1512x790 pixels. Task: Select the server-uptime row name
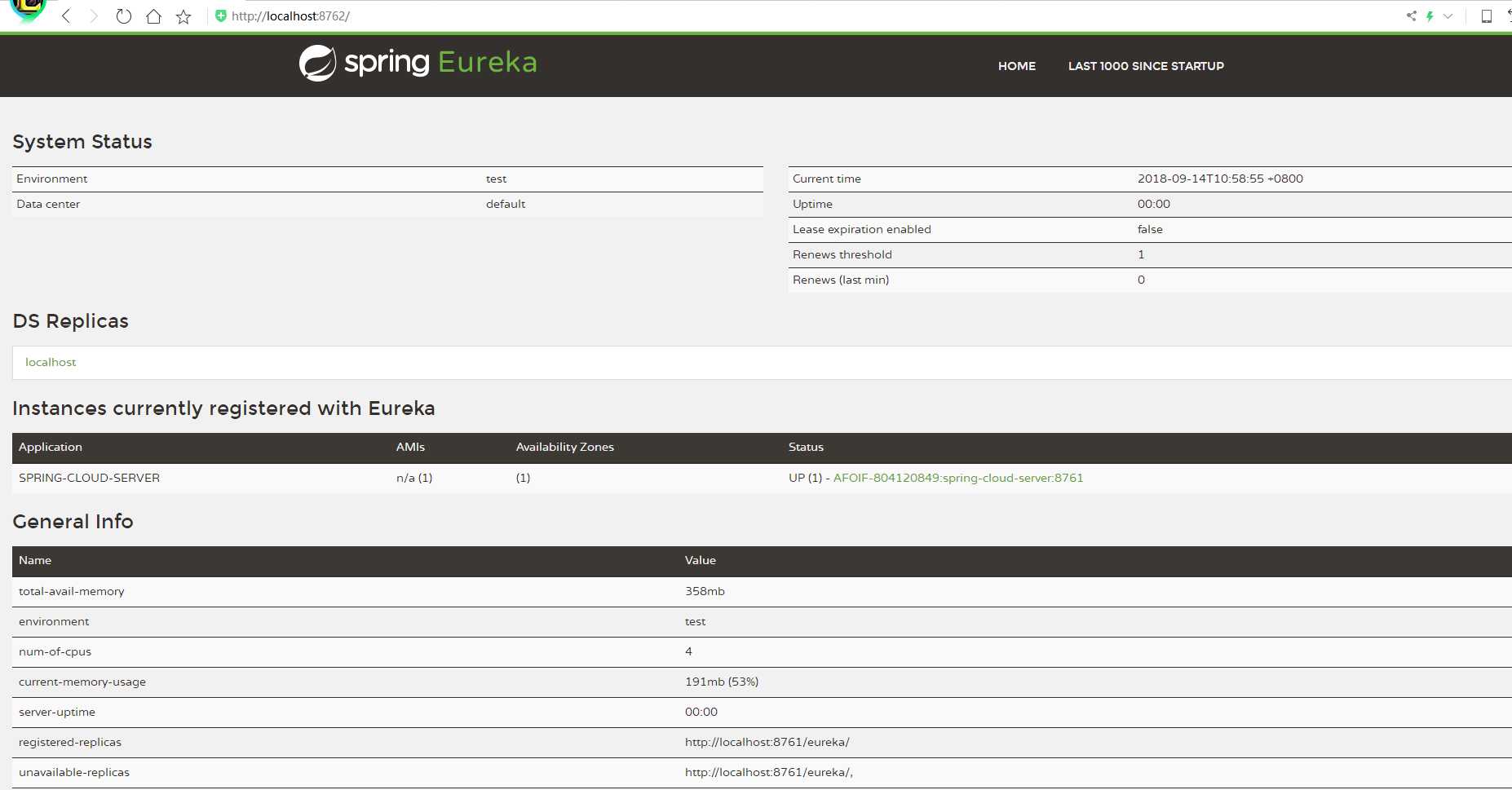57,712
